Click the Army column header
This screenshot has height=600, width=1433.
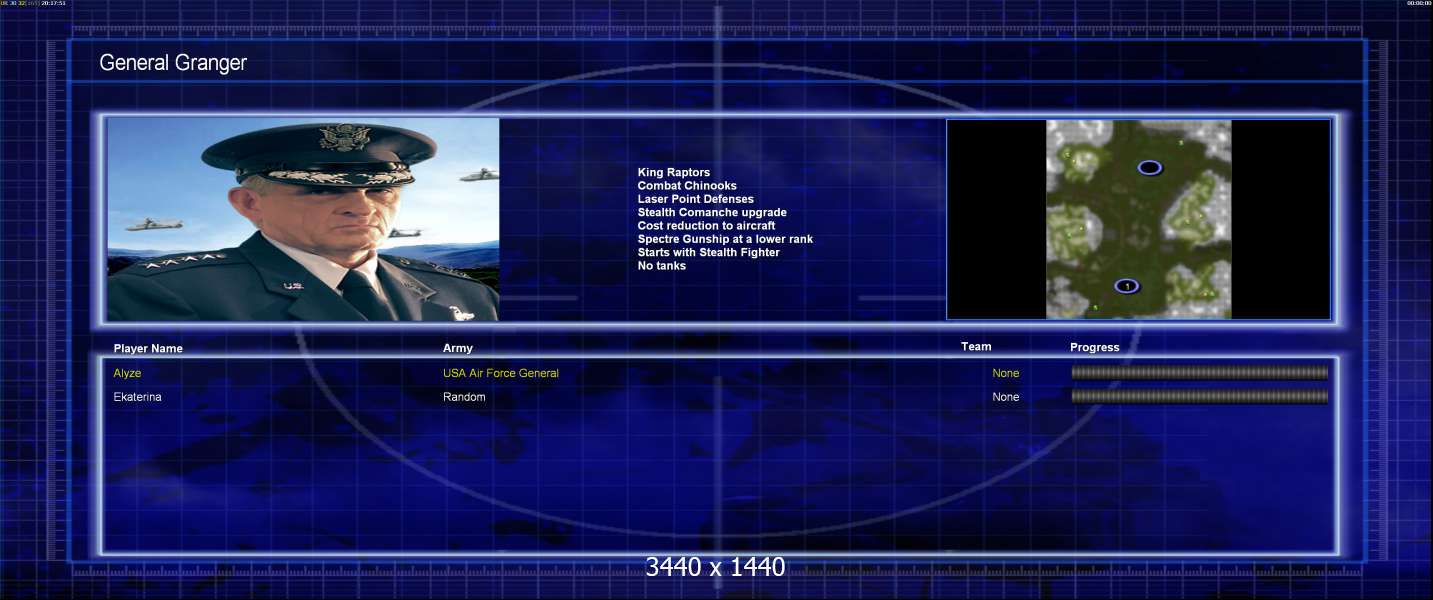point(458,348)
